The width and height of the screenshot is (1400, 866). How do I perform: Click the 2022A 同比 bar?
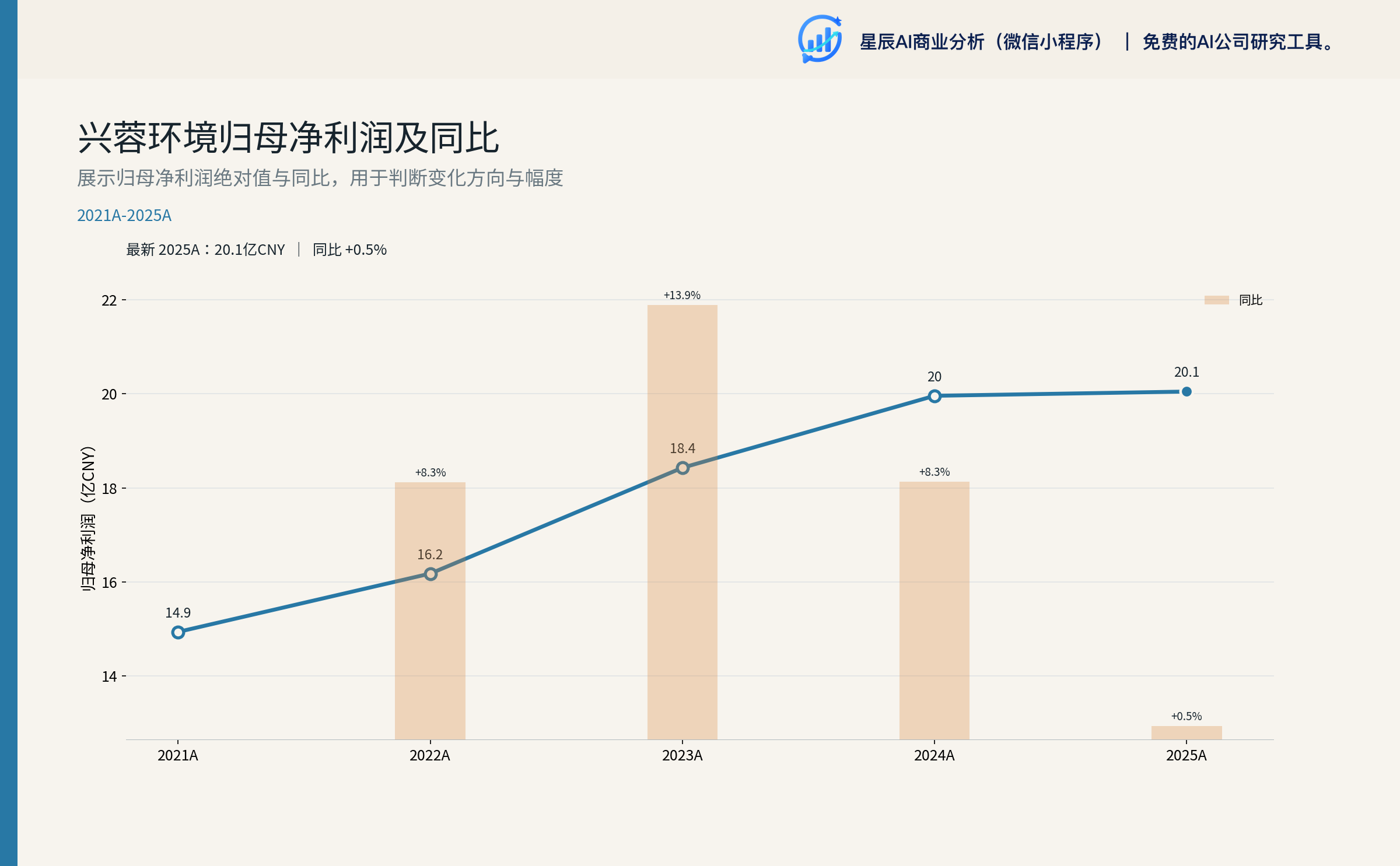click(430, 611)
